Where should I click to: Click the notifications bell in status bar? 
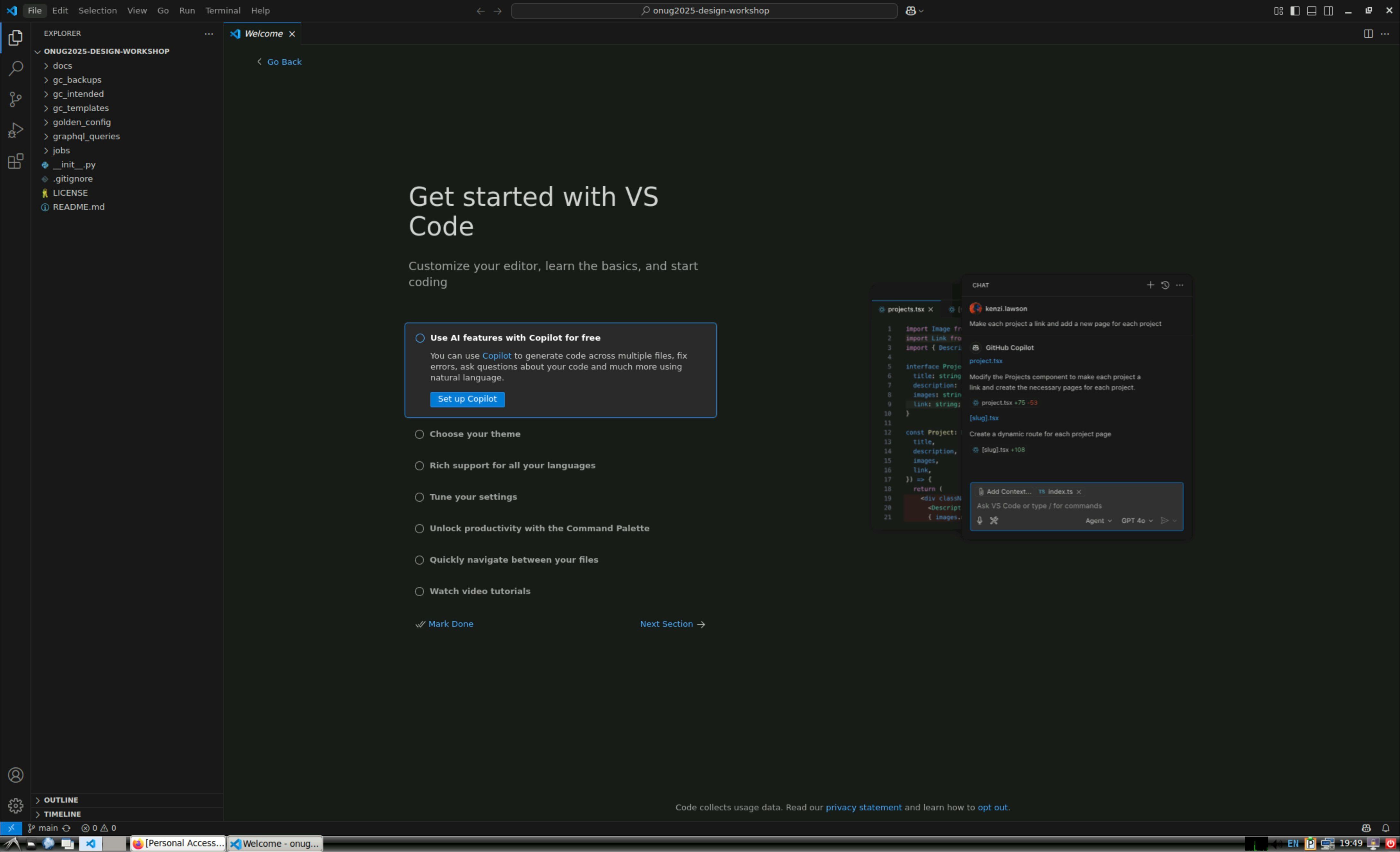(1385, 828)
